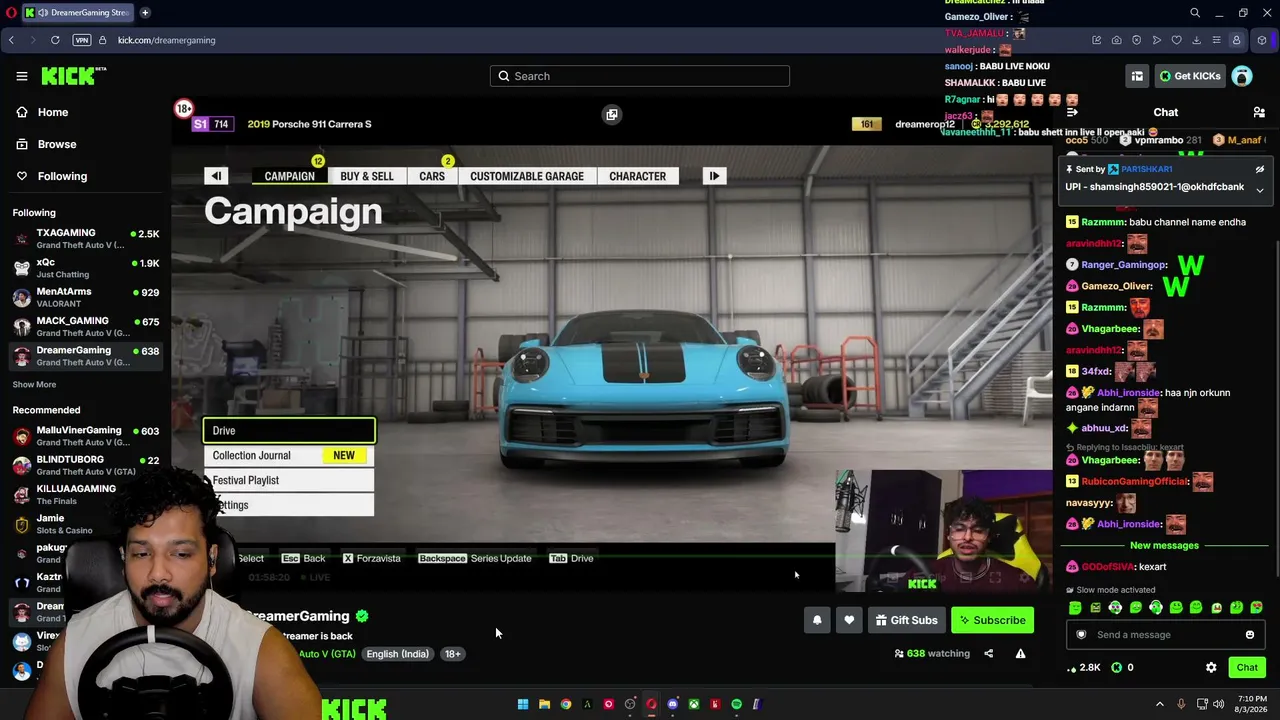Open Browse in Kick sidebar

tap(57, 144)
